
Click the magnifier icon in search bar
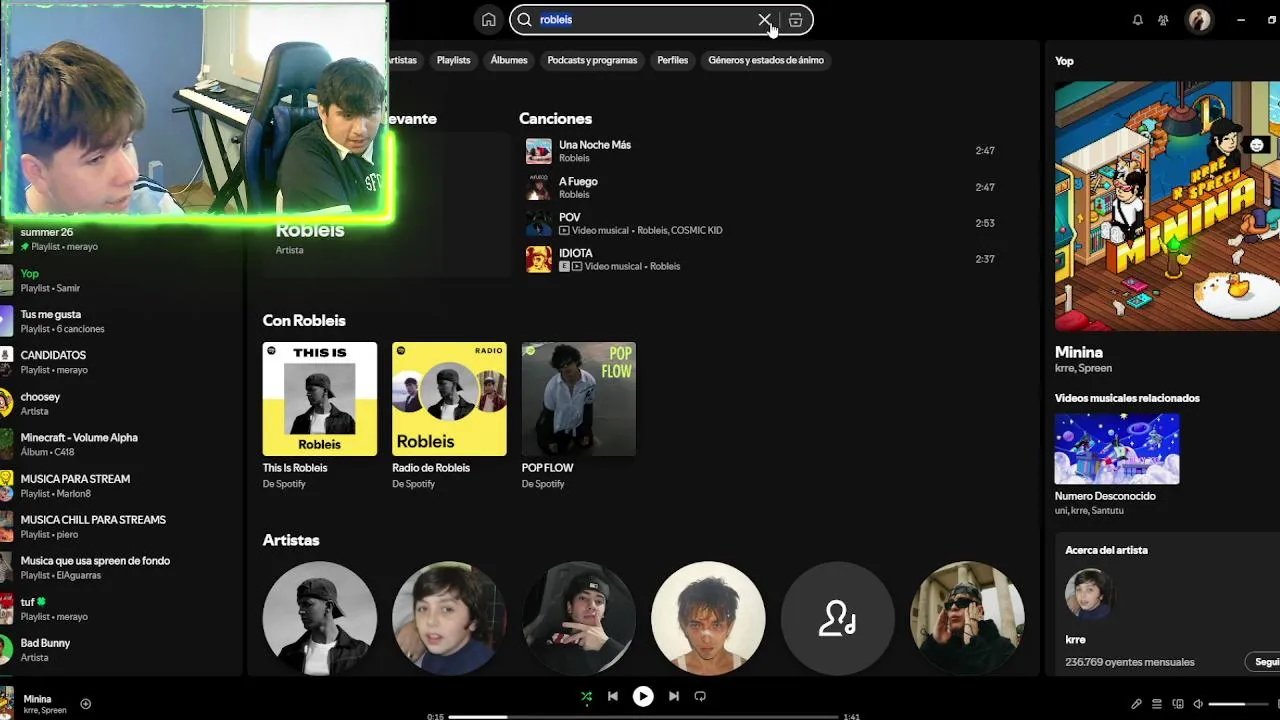[x=524, y=20]
